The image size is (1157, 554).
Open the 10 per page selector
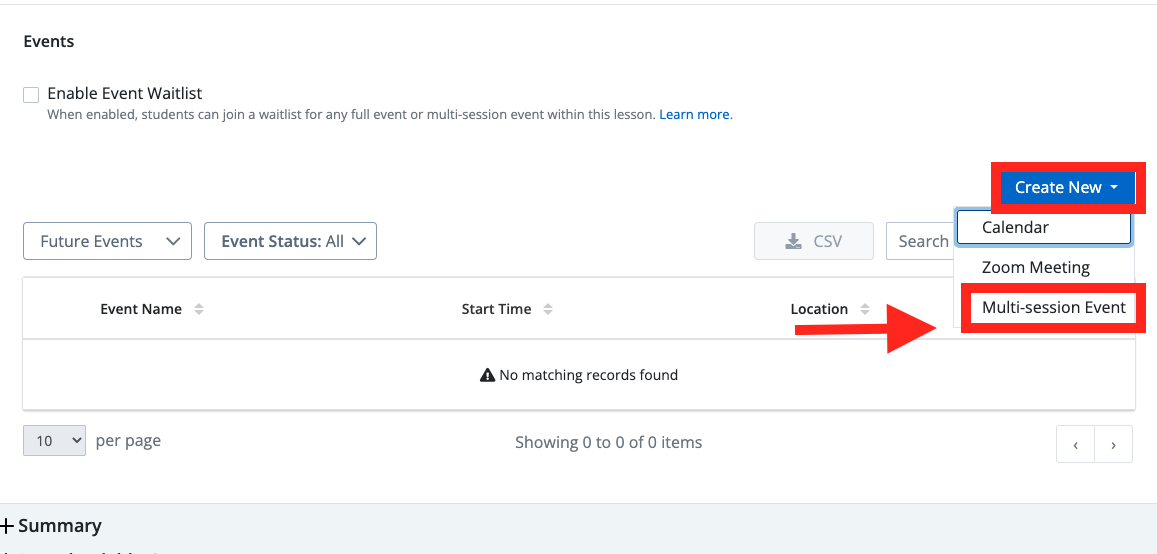pyautogui.click(x=54, y=441)
